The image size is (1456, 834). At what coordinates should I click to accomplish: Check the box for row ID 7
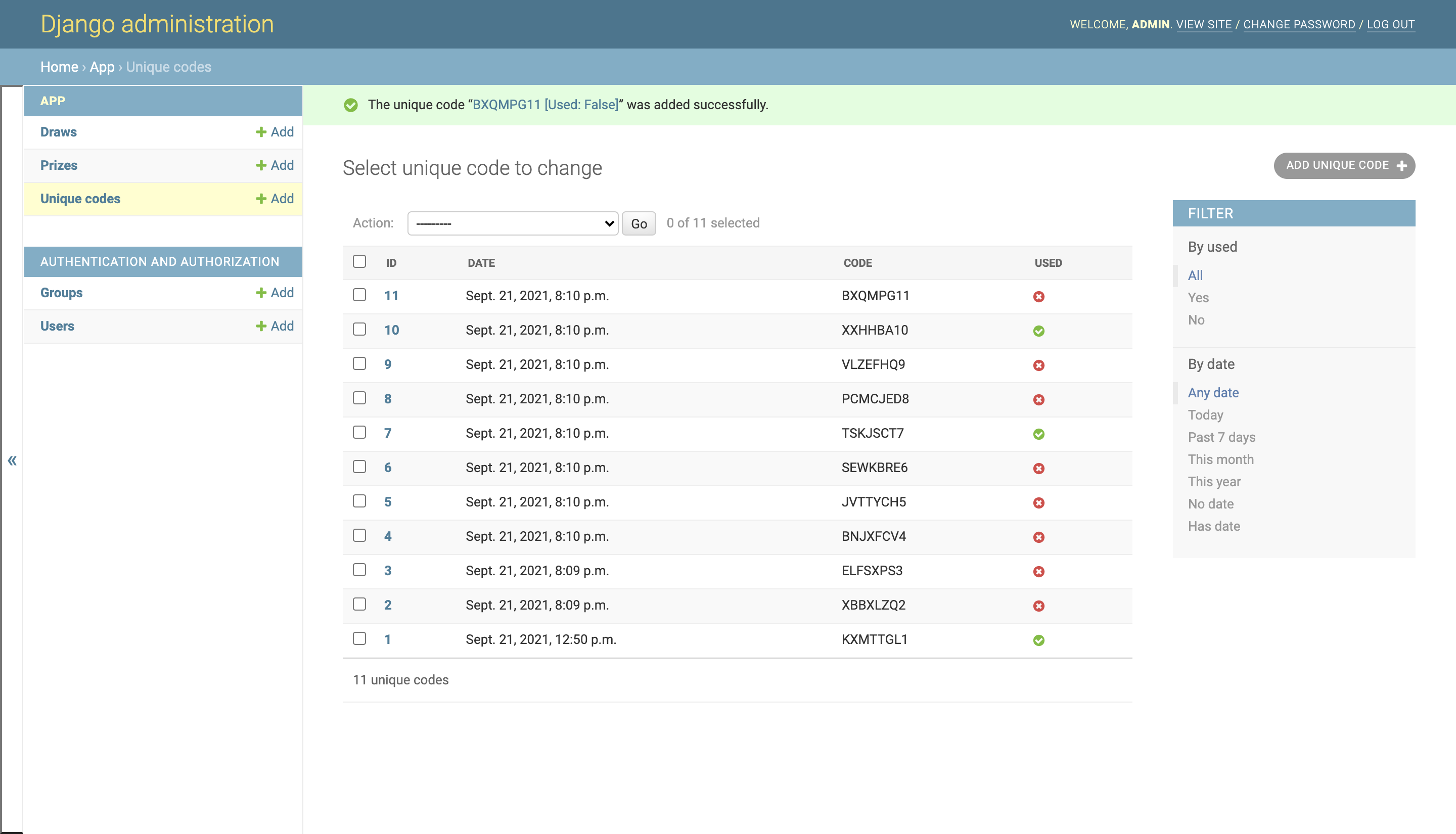(x=359, y=433)
